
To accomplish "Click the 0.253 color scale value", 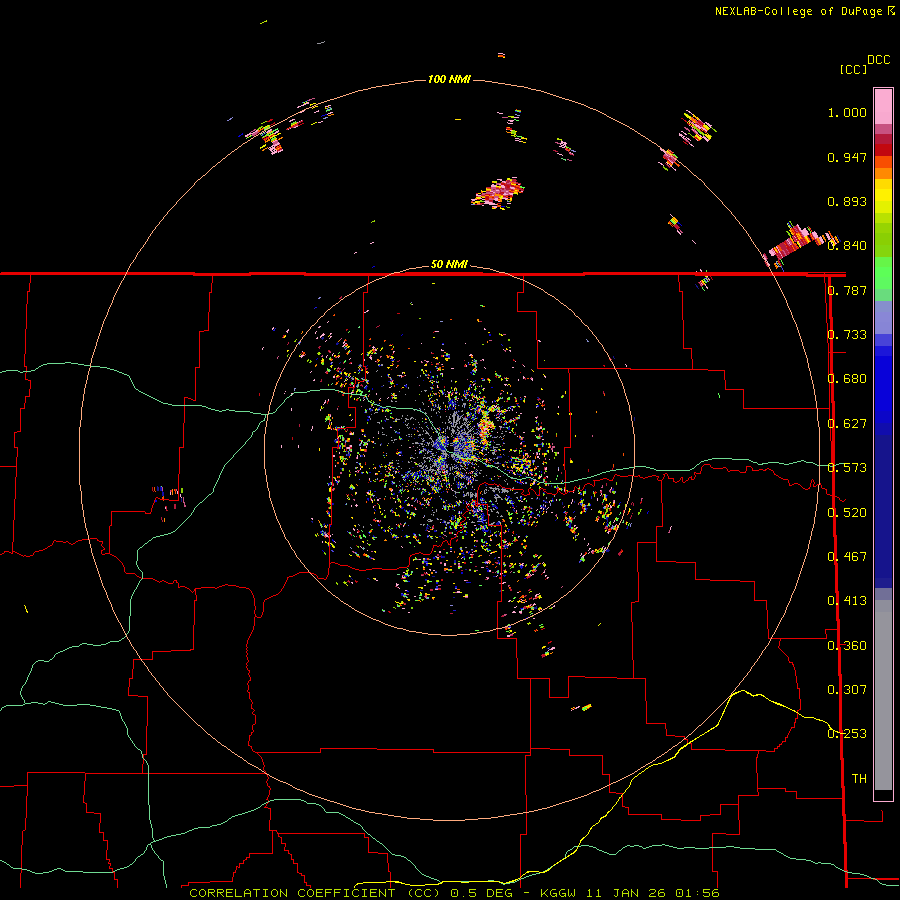I will pos(847,734).
